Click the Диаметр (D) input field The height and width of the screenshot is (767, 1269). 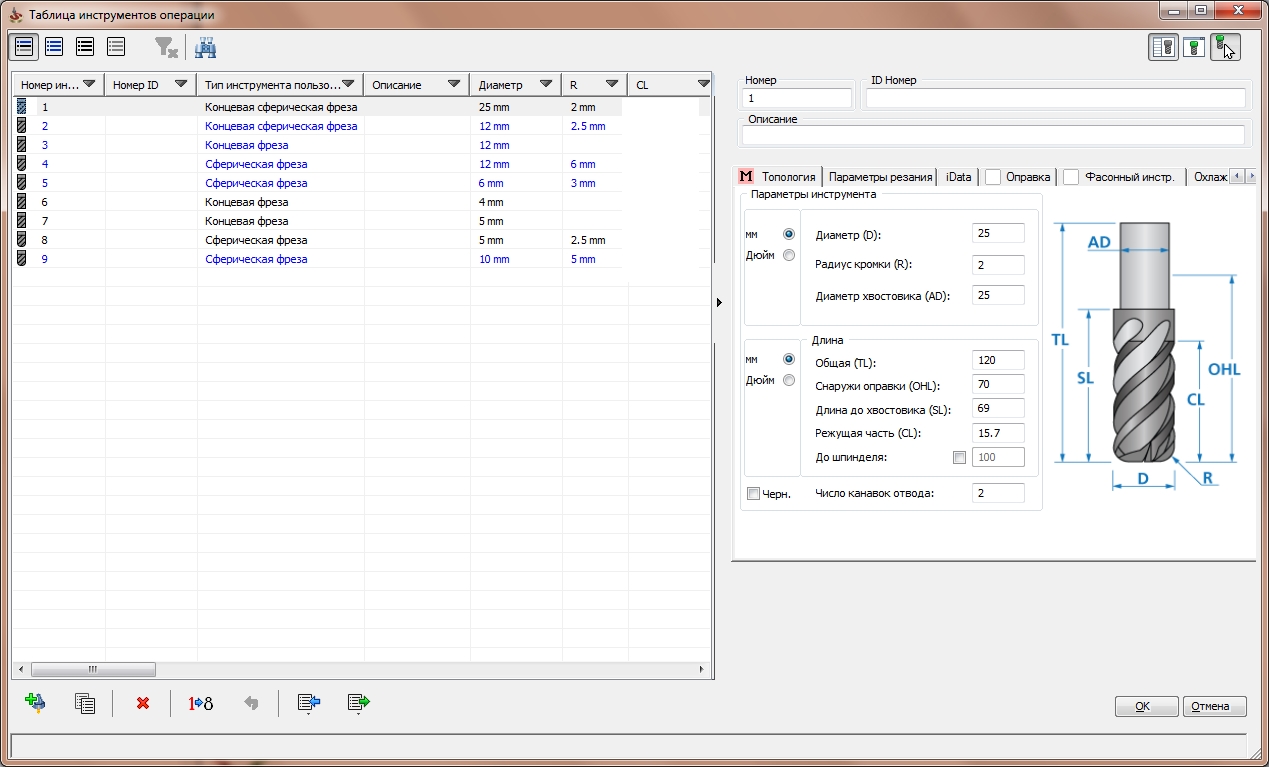tap(997, 234)
